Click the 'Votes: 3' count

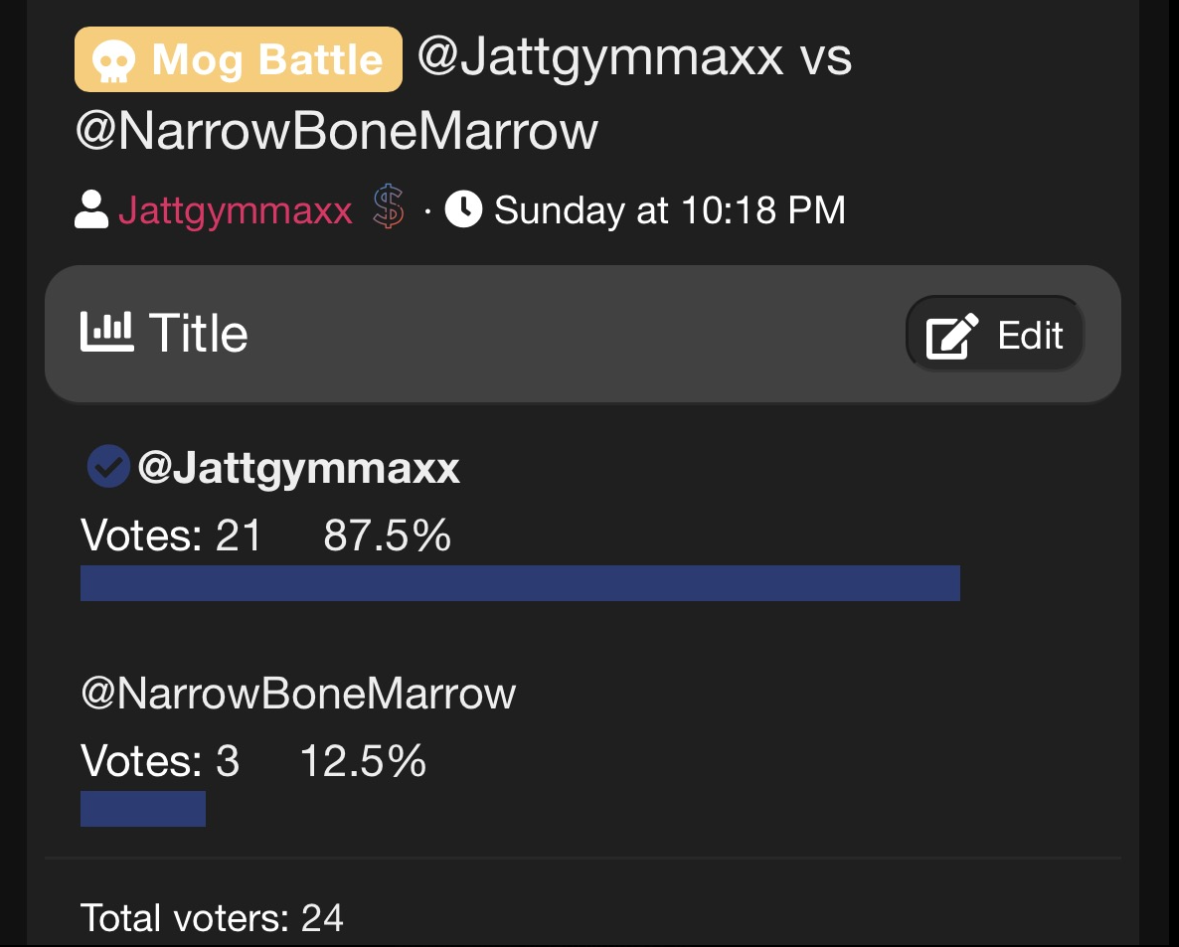[160, 762]
